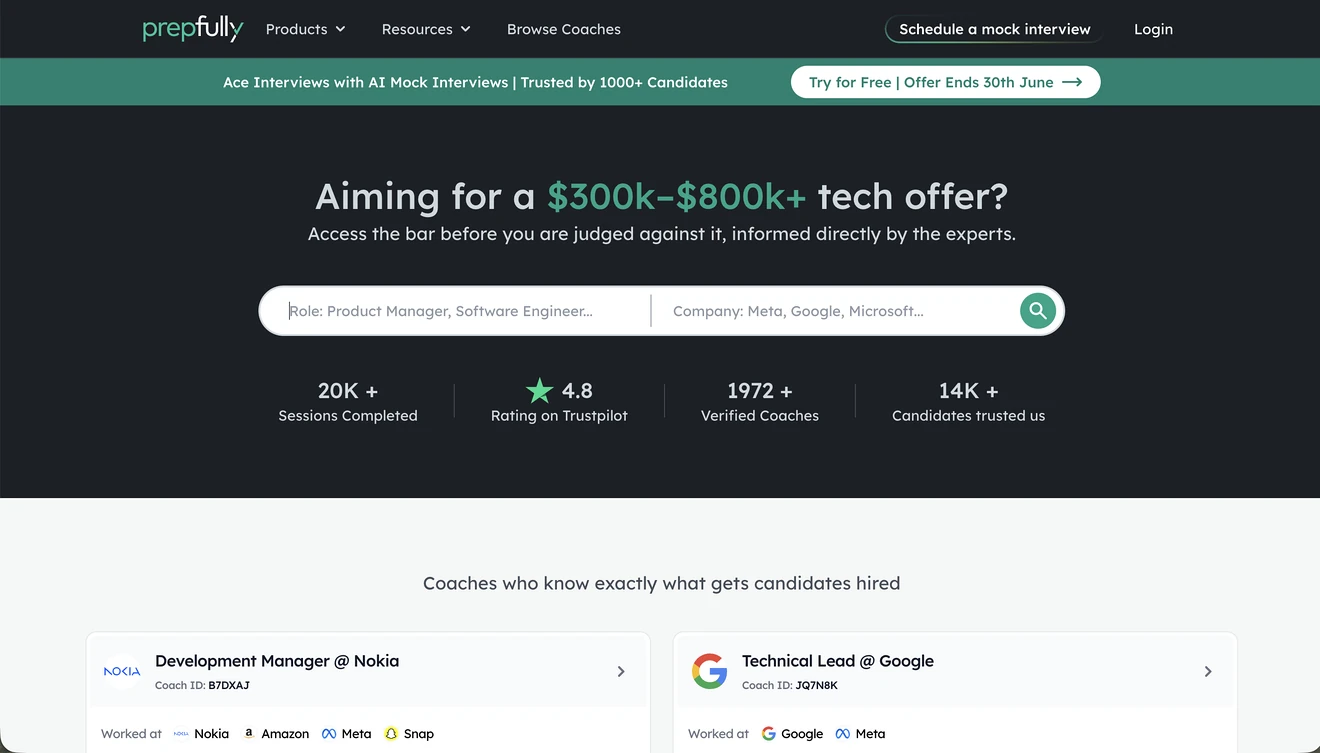Click the 'Access the bar' subheading text
The width and height of the screenshot is (1320, 753).
point(661,234)
